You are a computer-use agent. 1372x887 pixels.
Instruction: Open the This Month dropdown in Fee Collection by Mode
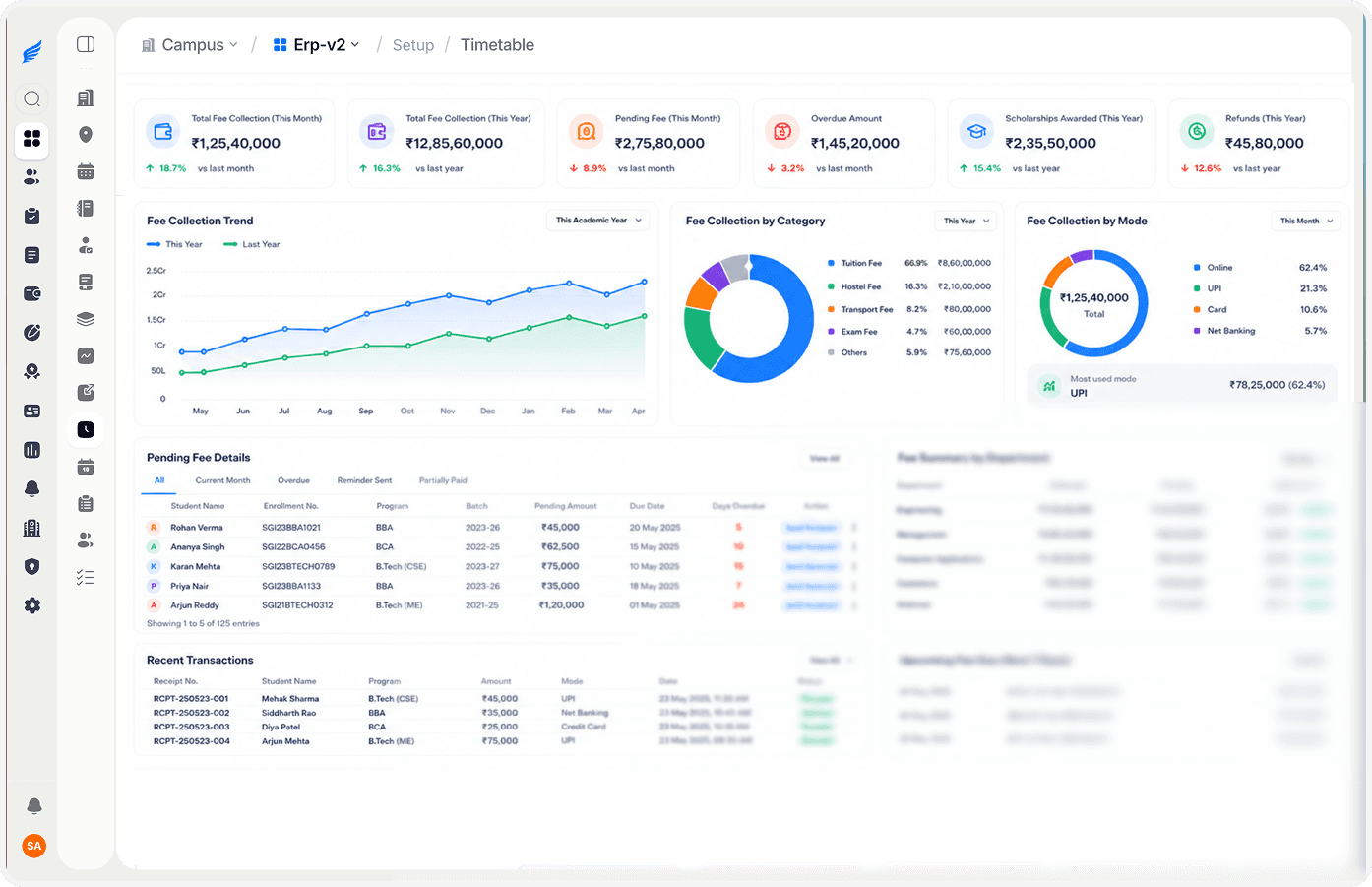[x=1306, y=221]
